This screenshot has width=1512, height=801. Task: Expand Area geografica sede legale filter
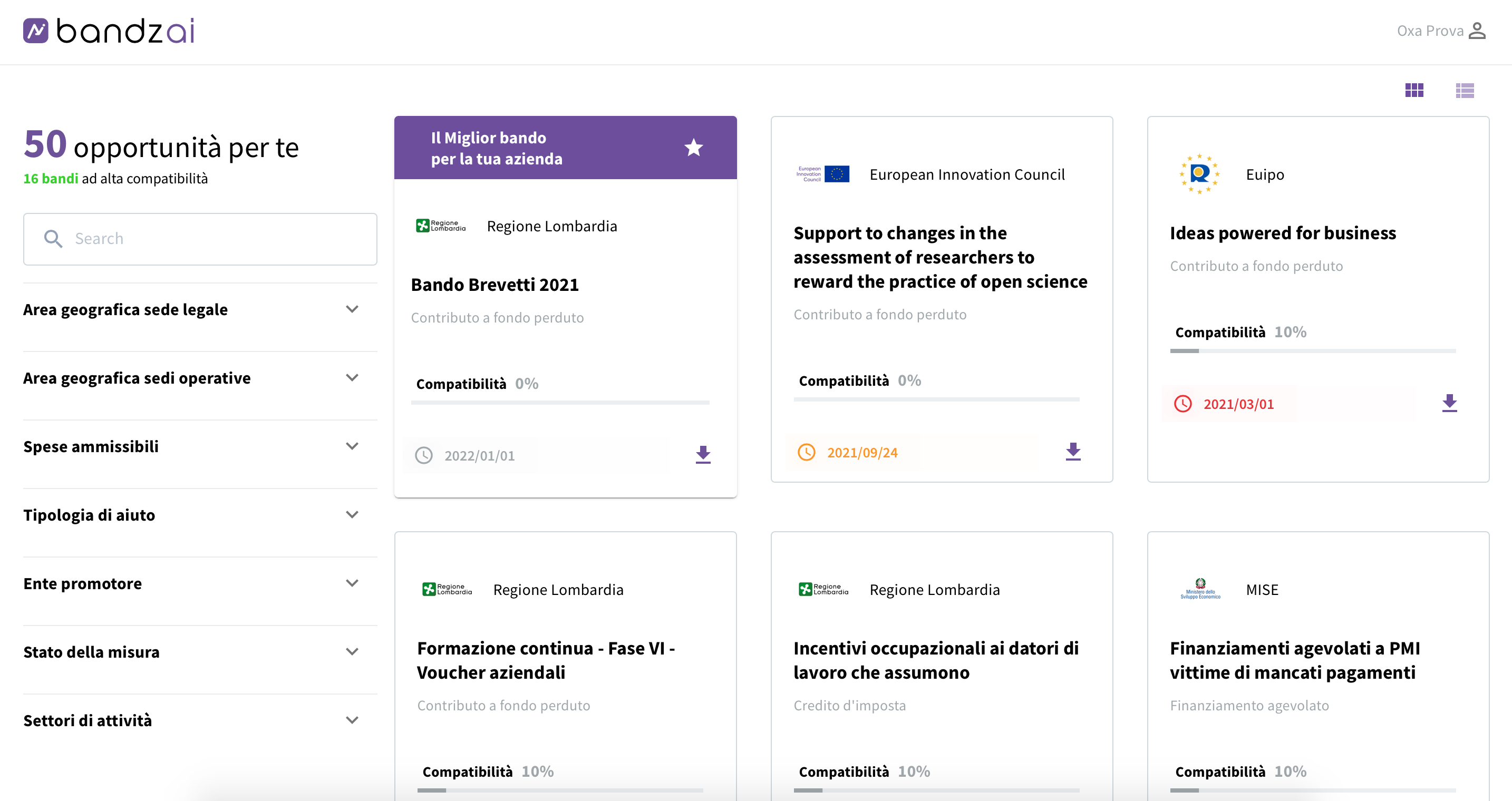pos(200,310)
